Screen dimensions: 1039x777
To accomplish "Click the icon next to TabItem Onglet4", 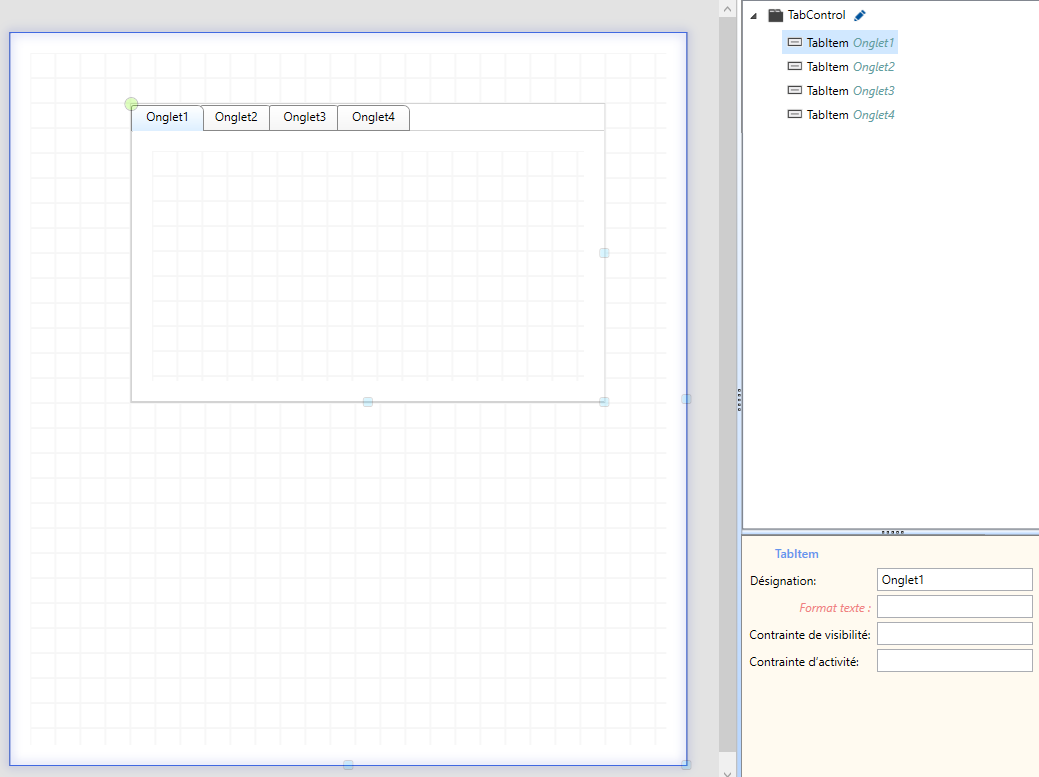I will click(795, 115).
